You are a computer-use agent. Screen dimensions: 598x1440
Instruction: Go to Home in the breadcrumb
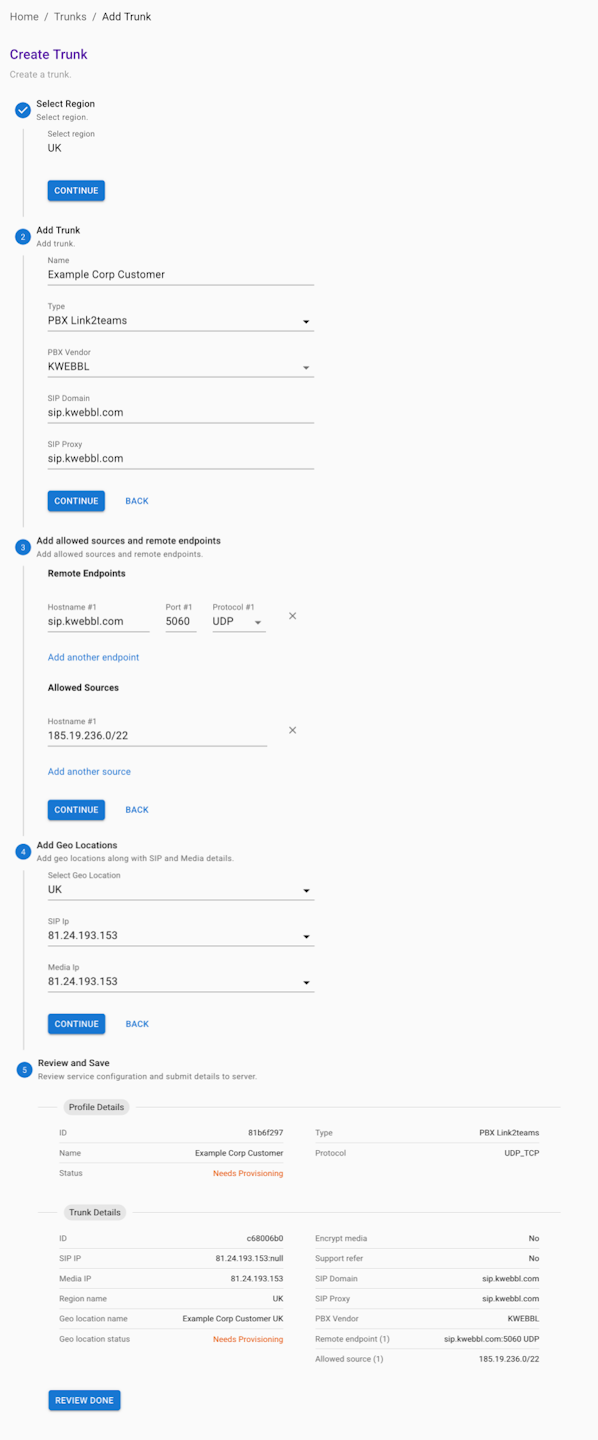pos(24,17)
